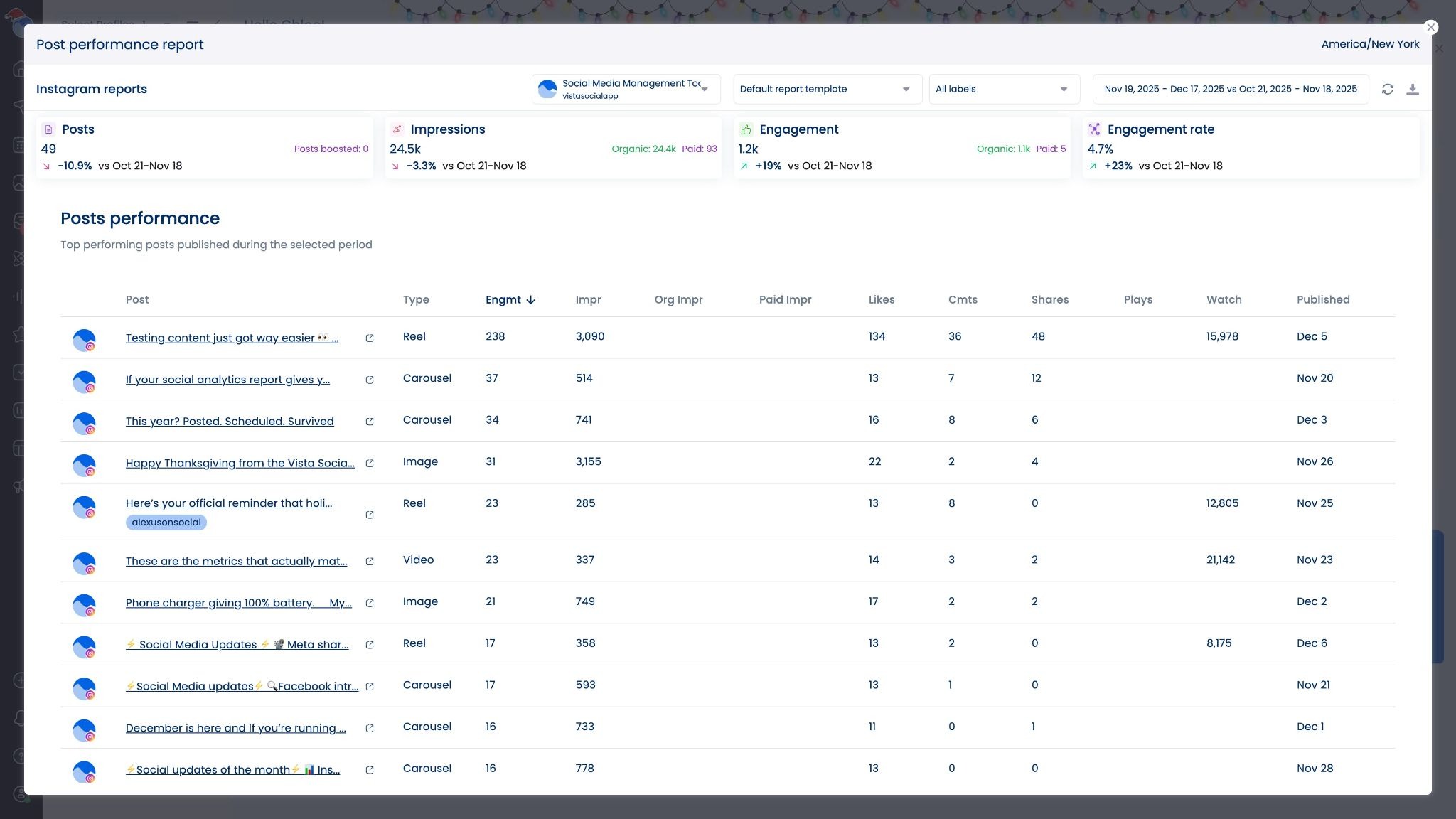The height and width of the screenshot is (819, 1456).
Task: Open the "Happy Thanksgiving from the Vista Socia..." post link
Action: pos(240,463)
